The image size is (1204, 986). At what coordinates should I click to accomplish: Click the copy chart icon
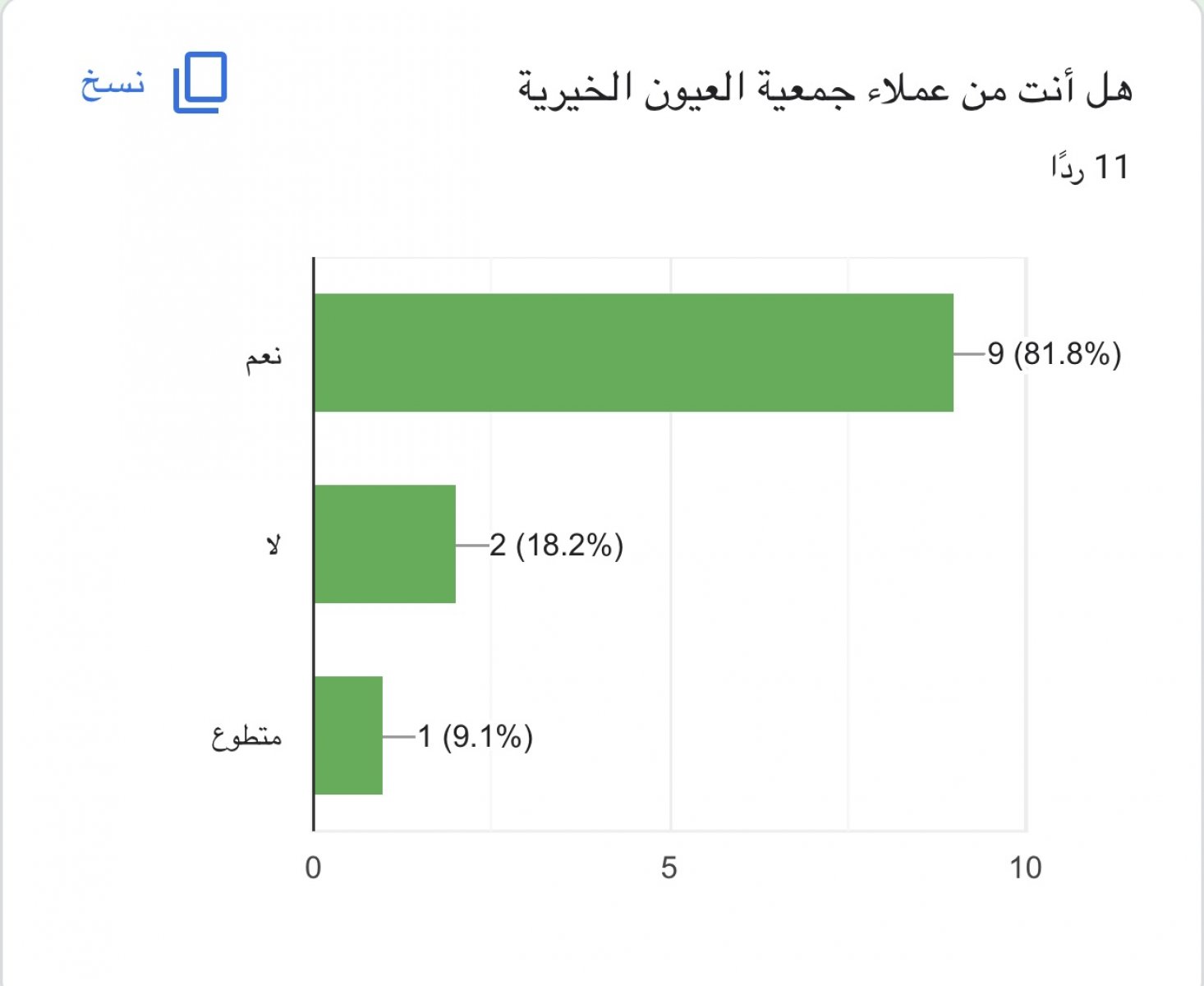200,82
